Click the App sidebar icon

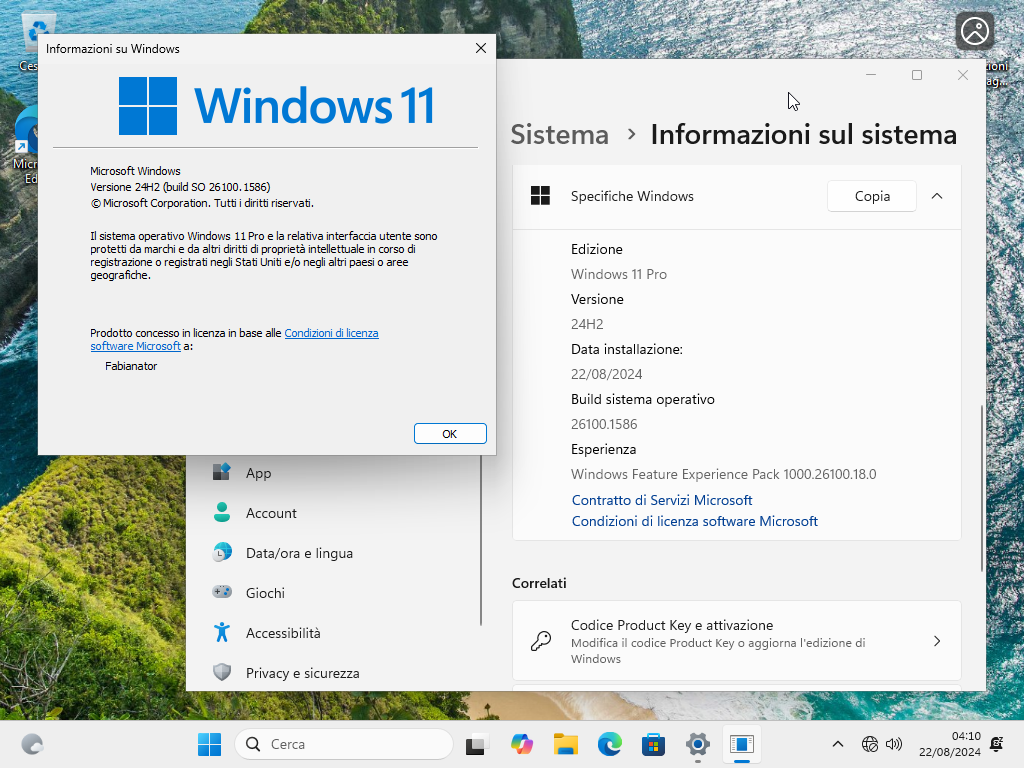pyautogui.click(x=222, y=472)
